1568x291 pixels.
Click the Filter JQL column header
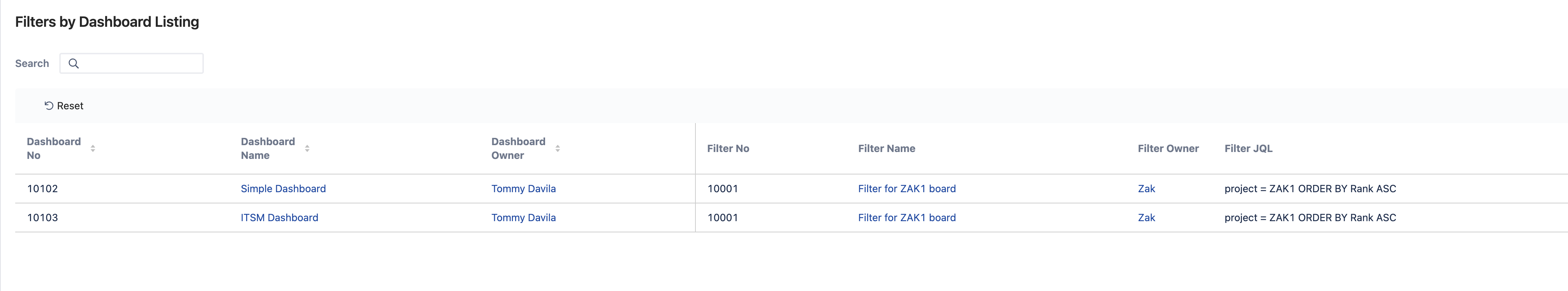1248,148
